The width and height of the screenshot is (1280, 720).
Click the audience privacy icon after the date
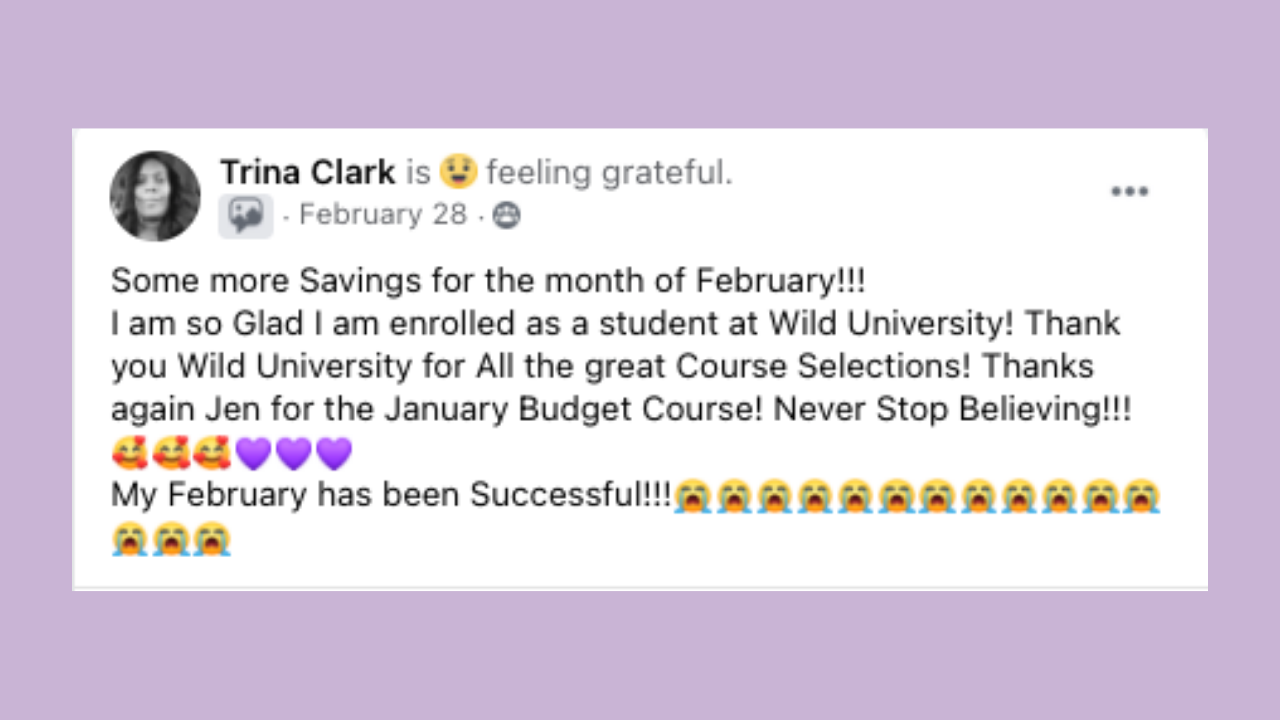pos(507,216)
